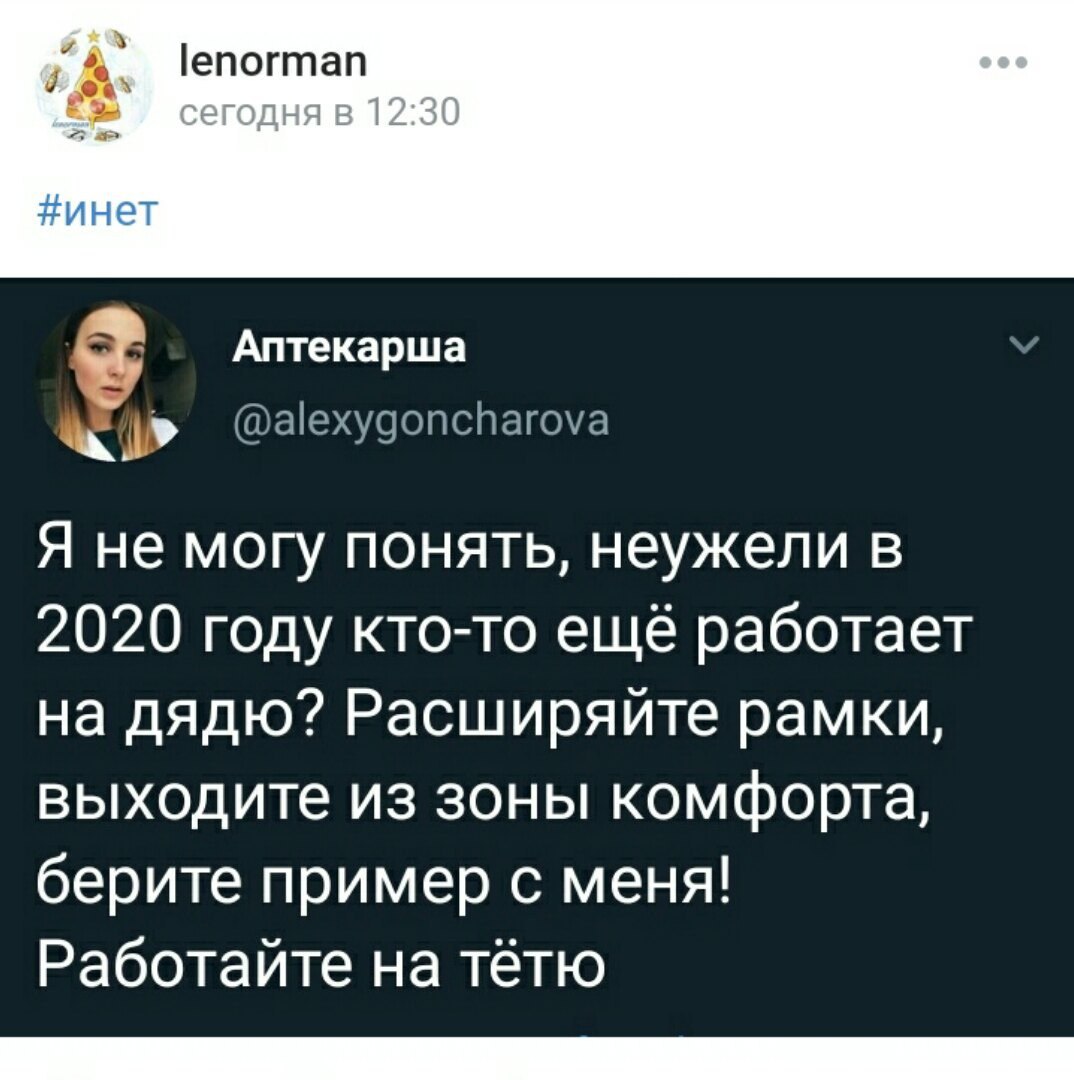Open the attached tweet screenshot image
The width and height of the screenshot is (1074, 1080).
537,657
